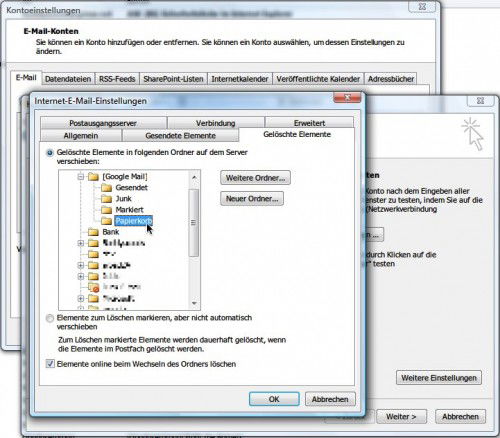
Task: Click the [Google Mail] folder icon
Action: pos(93,177)
